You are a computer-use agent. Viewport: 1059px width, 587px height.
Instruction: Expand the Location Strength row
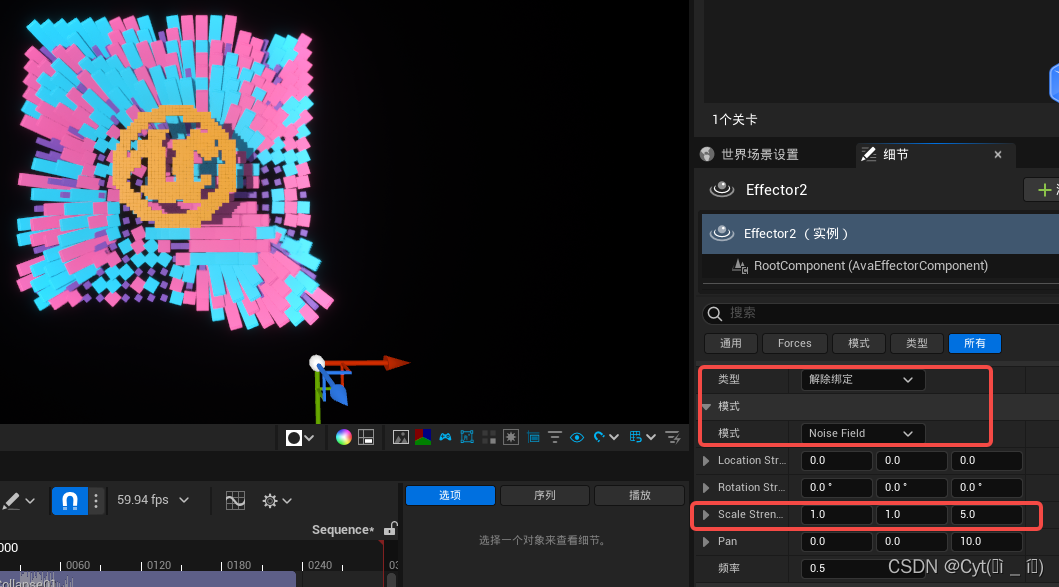click(x=706, y=461)
